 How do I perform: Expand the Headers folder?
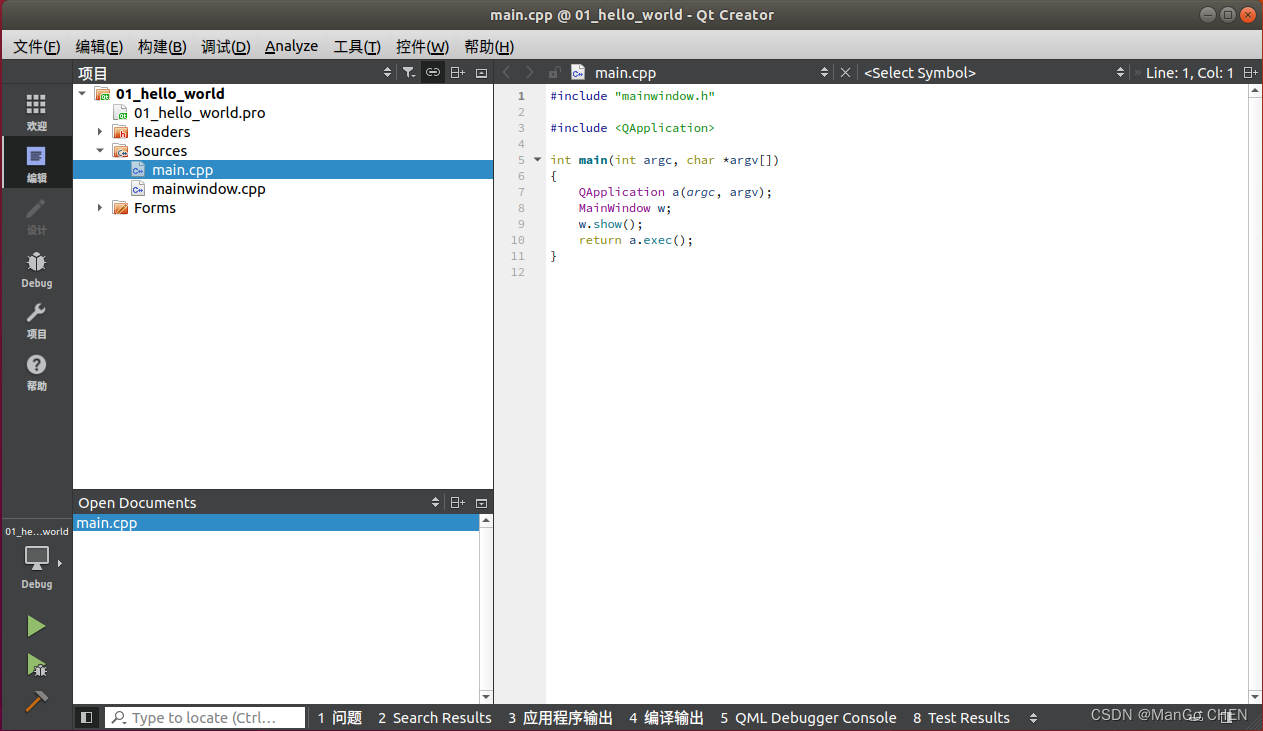click(100, 132)
